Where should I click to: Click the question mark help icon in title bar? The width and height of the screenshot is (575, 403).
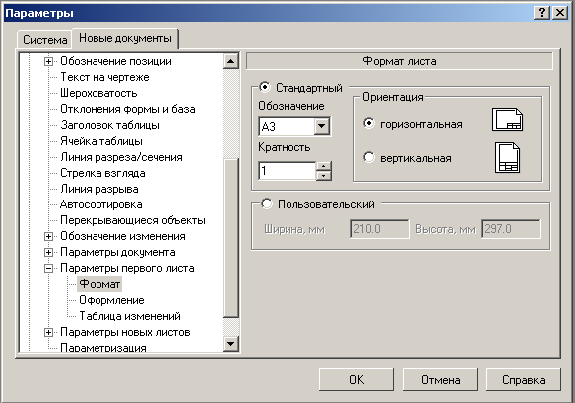click(x=542, y=13)
